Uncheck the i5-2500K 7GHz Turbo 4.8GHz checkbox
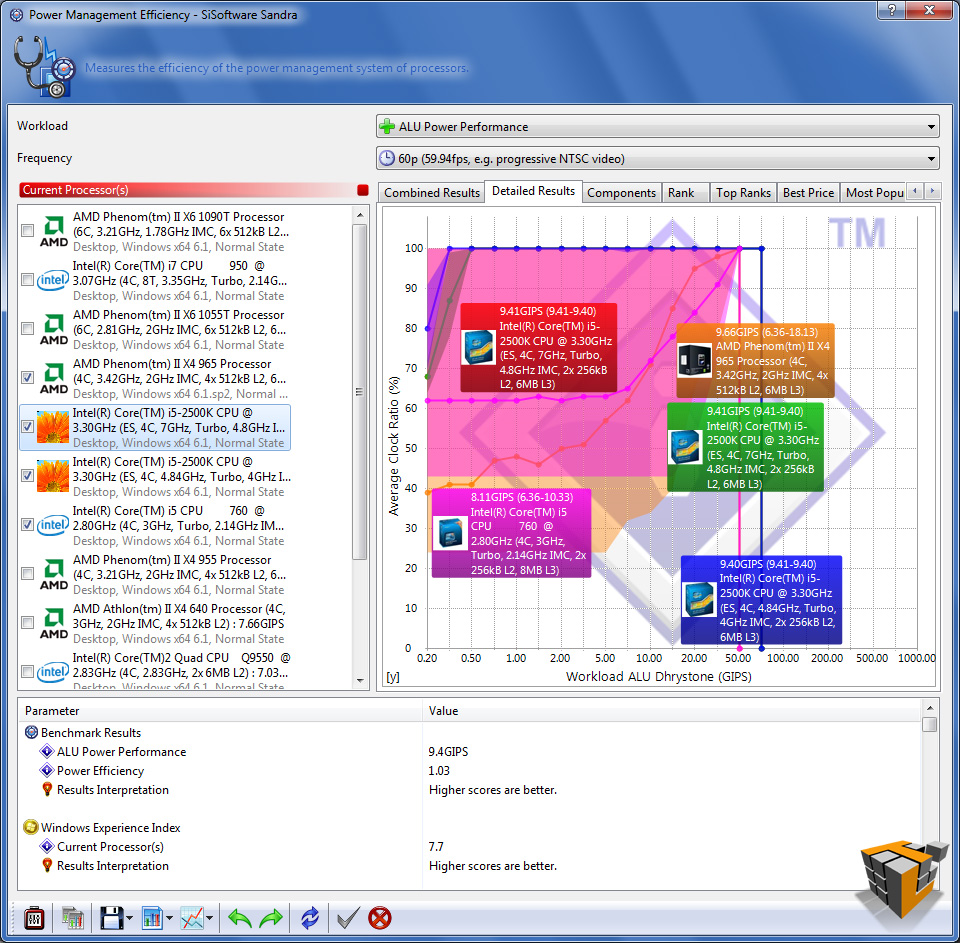The width and height of the screenshot is (960, 943). (28, 427)
